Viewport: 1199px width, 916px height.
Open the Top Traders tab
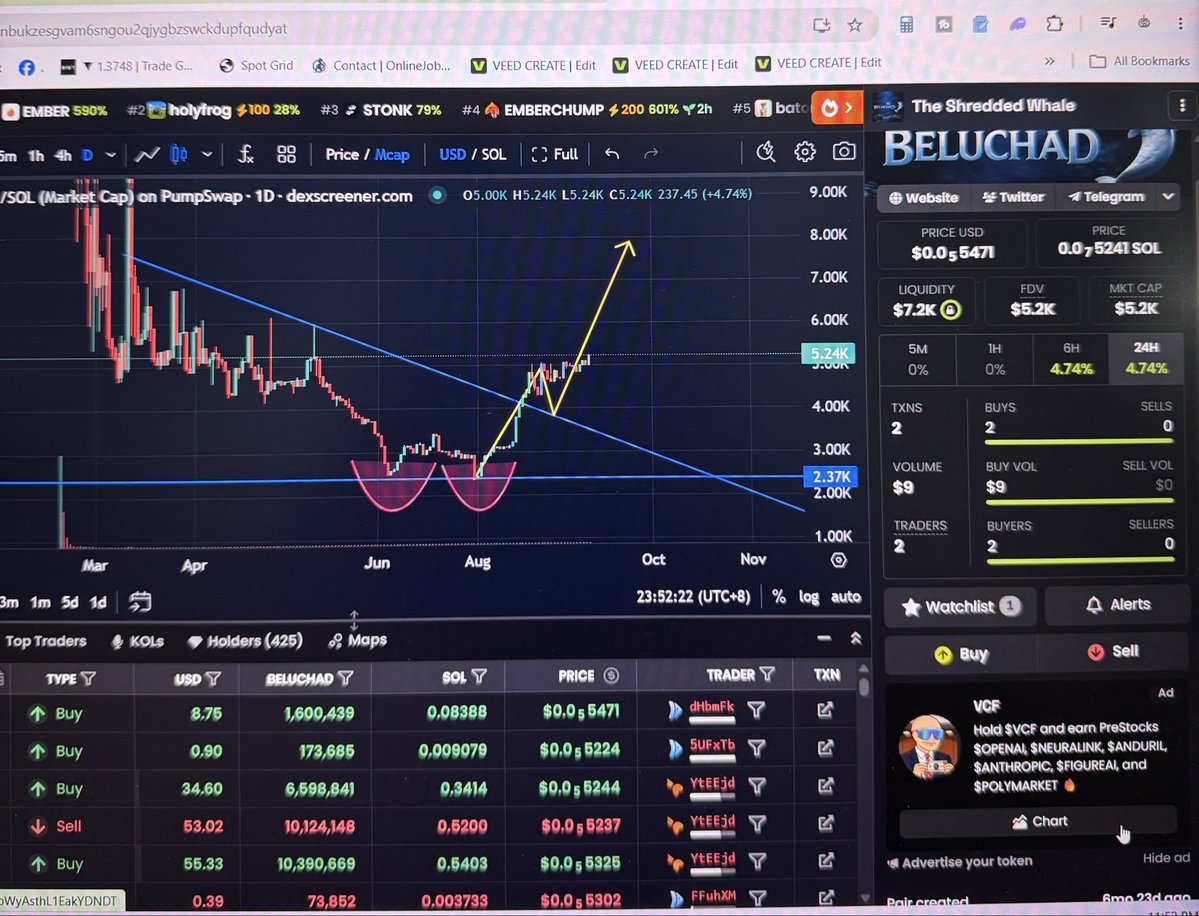point(46,641)
